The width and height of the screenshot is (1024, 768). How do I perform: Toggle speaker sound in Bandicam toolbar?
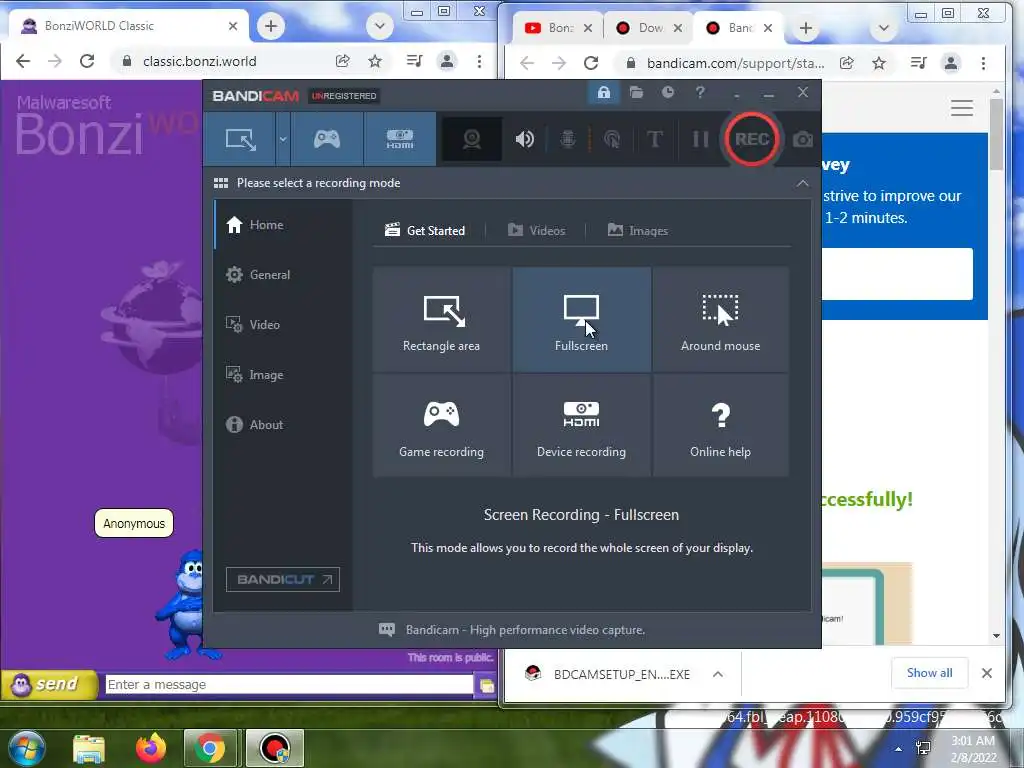[x=524, y=139]
